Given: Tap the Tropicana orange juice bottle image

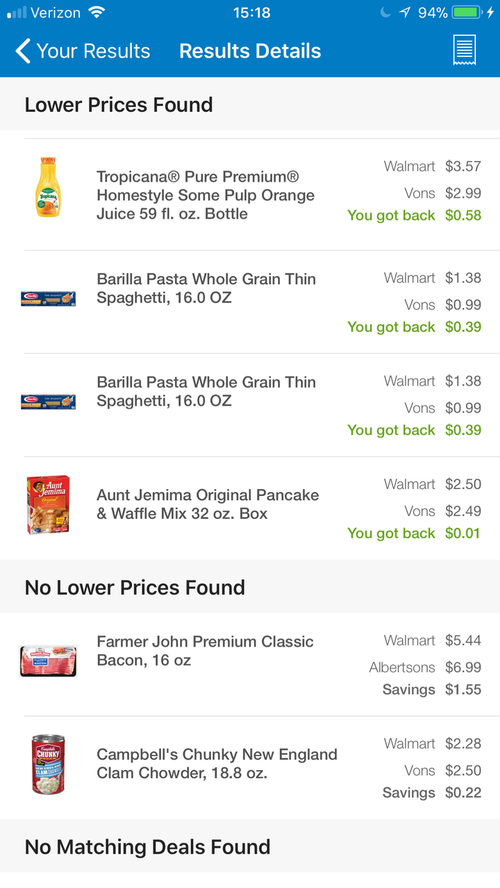Looking at the screenshot, I should point(48,187).
